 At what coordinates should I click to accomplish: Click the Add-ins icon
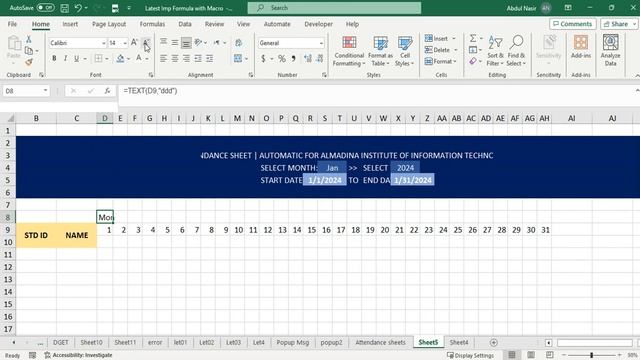click(581, 47)
